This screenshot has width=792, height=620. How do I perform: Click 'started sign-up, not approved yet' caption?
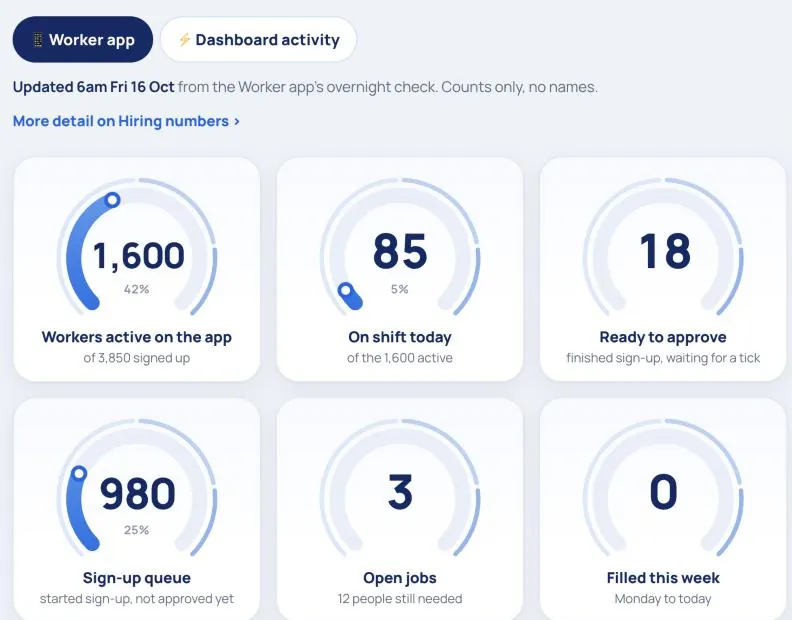tap(136, 599)
